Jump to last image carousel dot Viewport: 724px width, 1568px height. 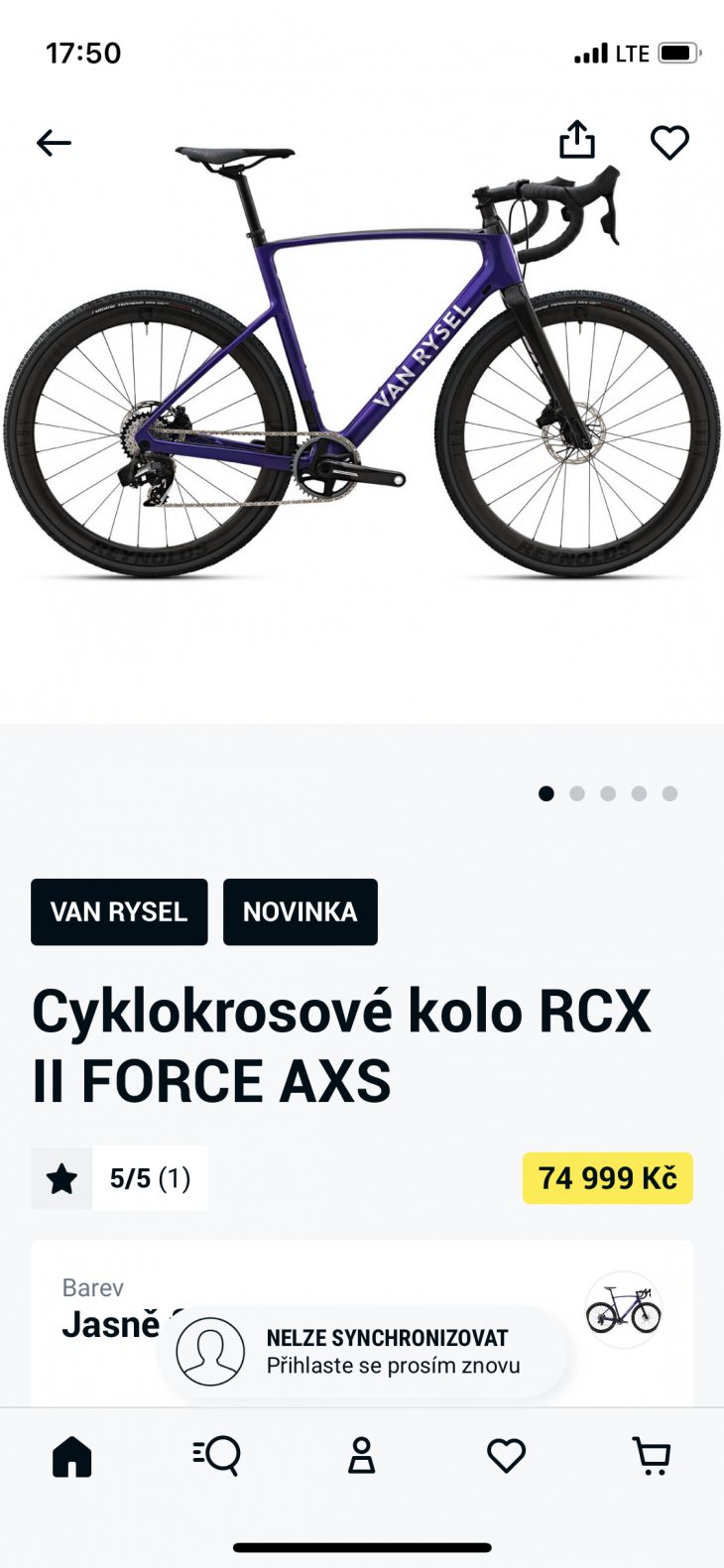click(669, 793)
